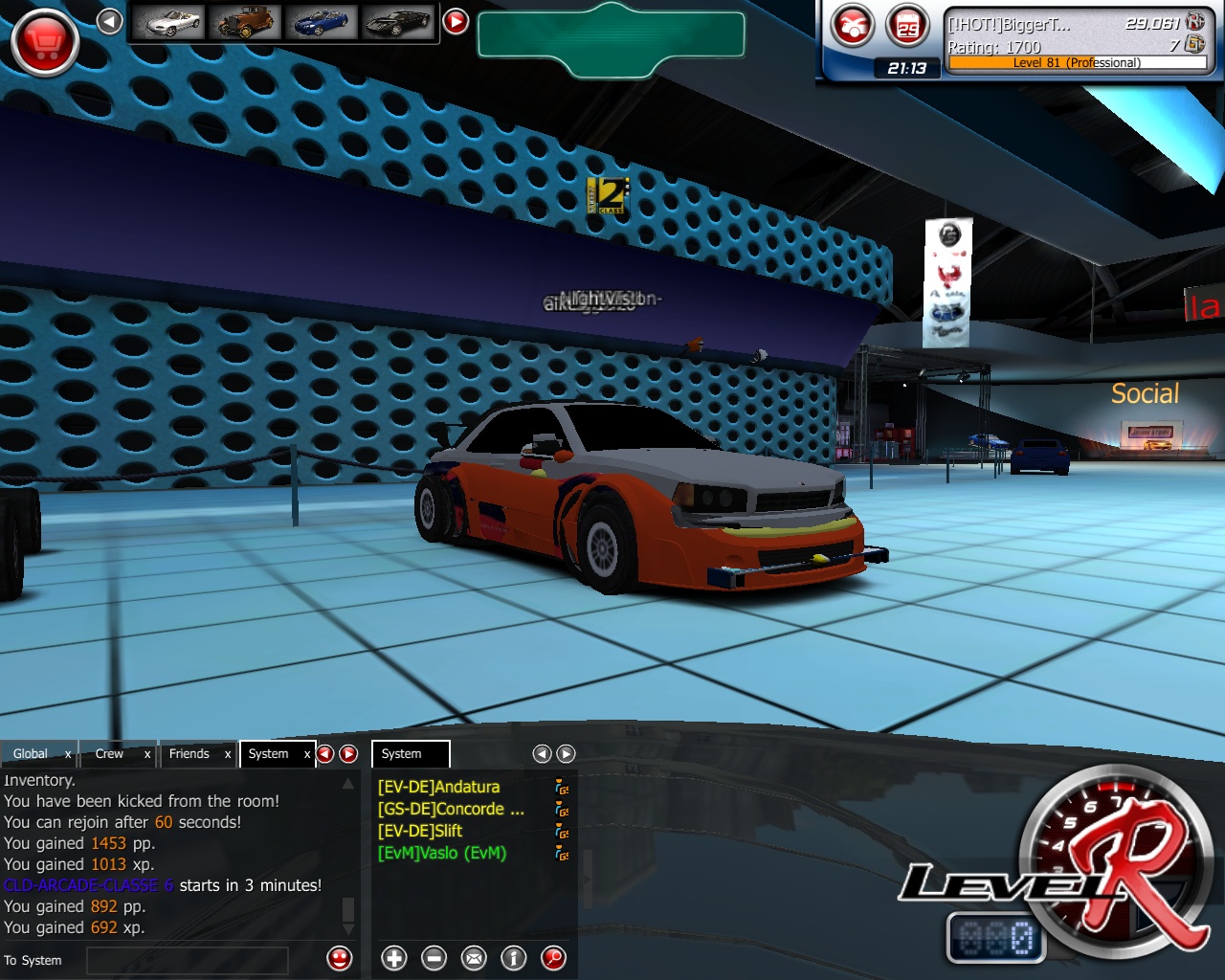Click the "You gained 692 xp." chat line
This screenshot has width=1225, height=980.
point(75,927)
